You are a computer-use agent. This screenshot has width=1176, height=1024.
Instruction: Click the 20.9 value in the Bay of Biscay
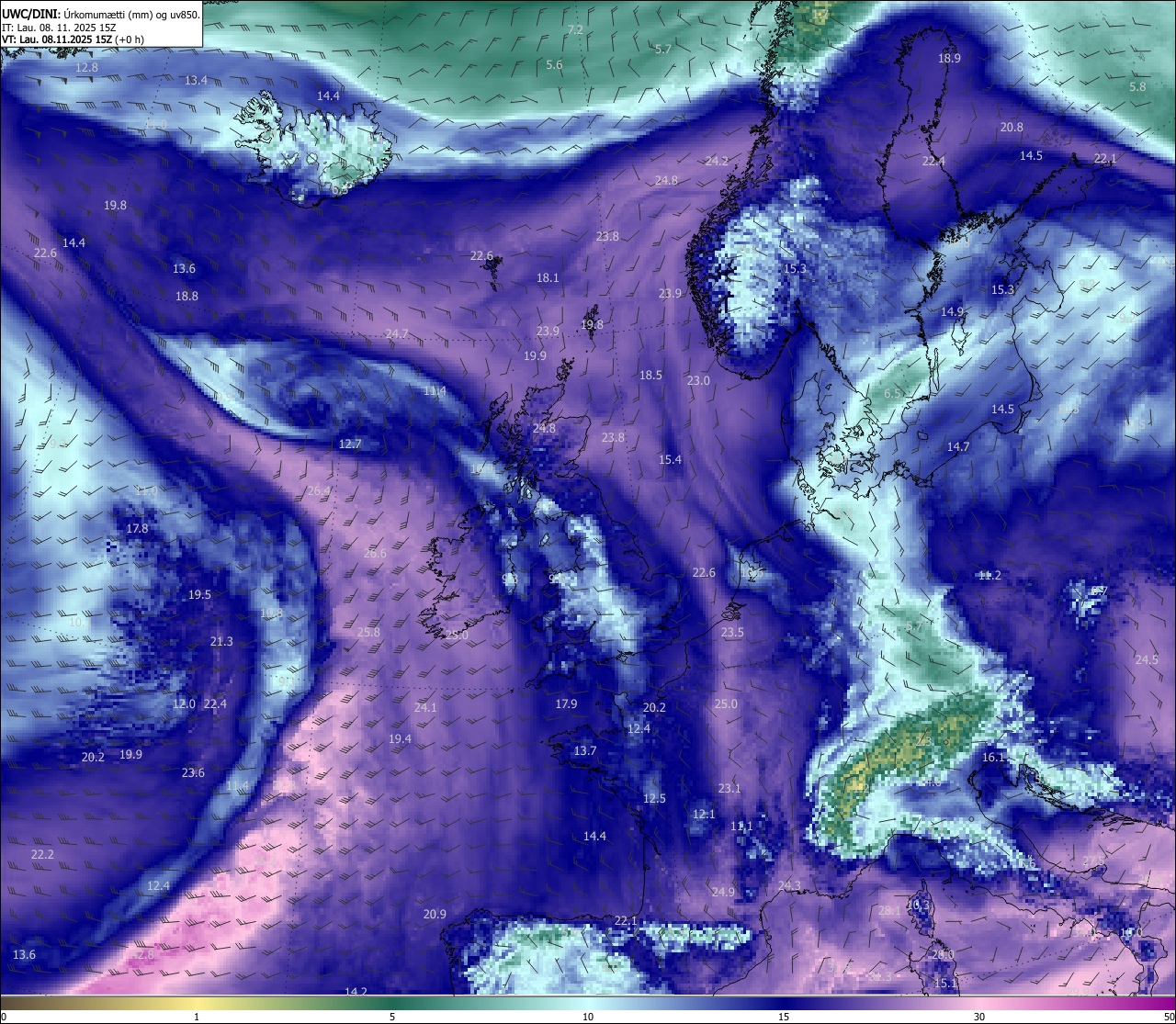(435, 915)
